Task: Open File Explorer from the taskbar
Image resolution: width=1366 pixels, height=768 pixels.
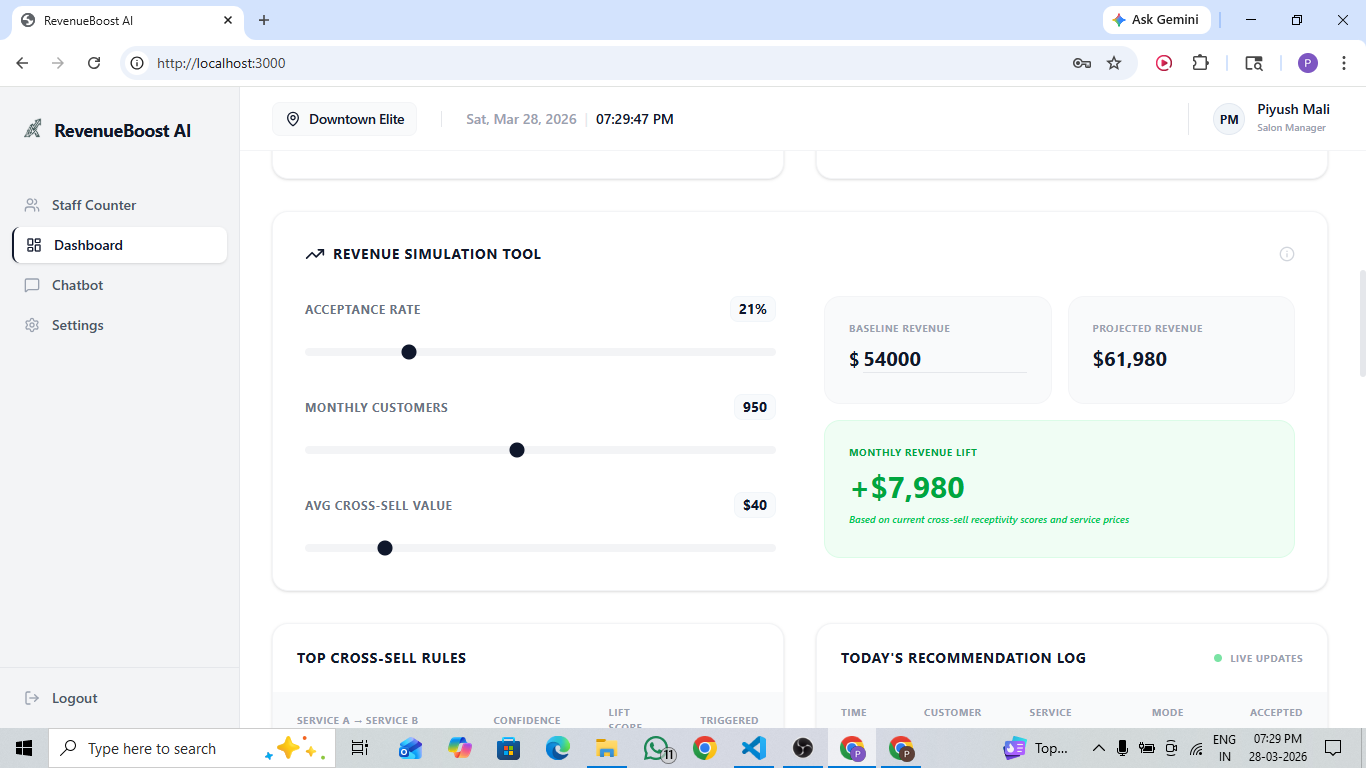Action: (606, 748)
